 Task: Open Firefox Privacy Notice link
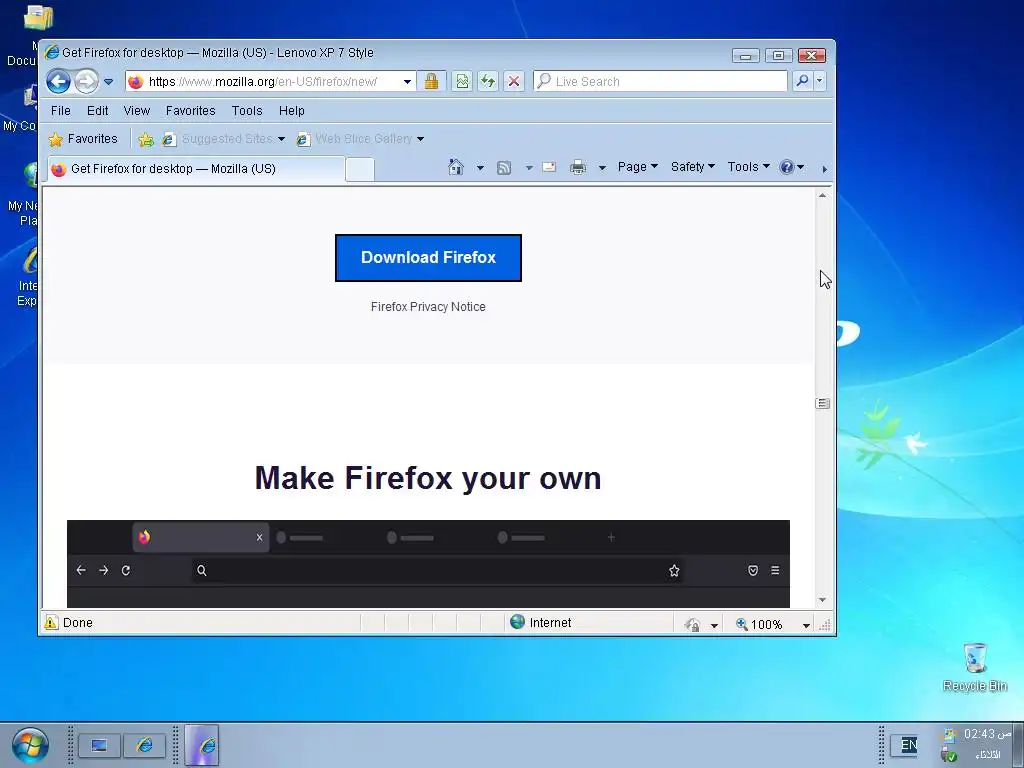pos(428,306)
